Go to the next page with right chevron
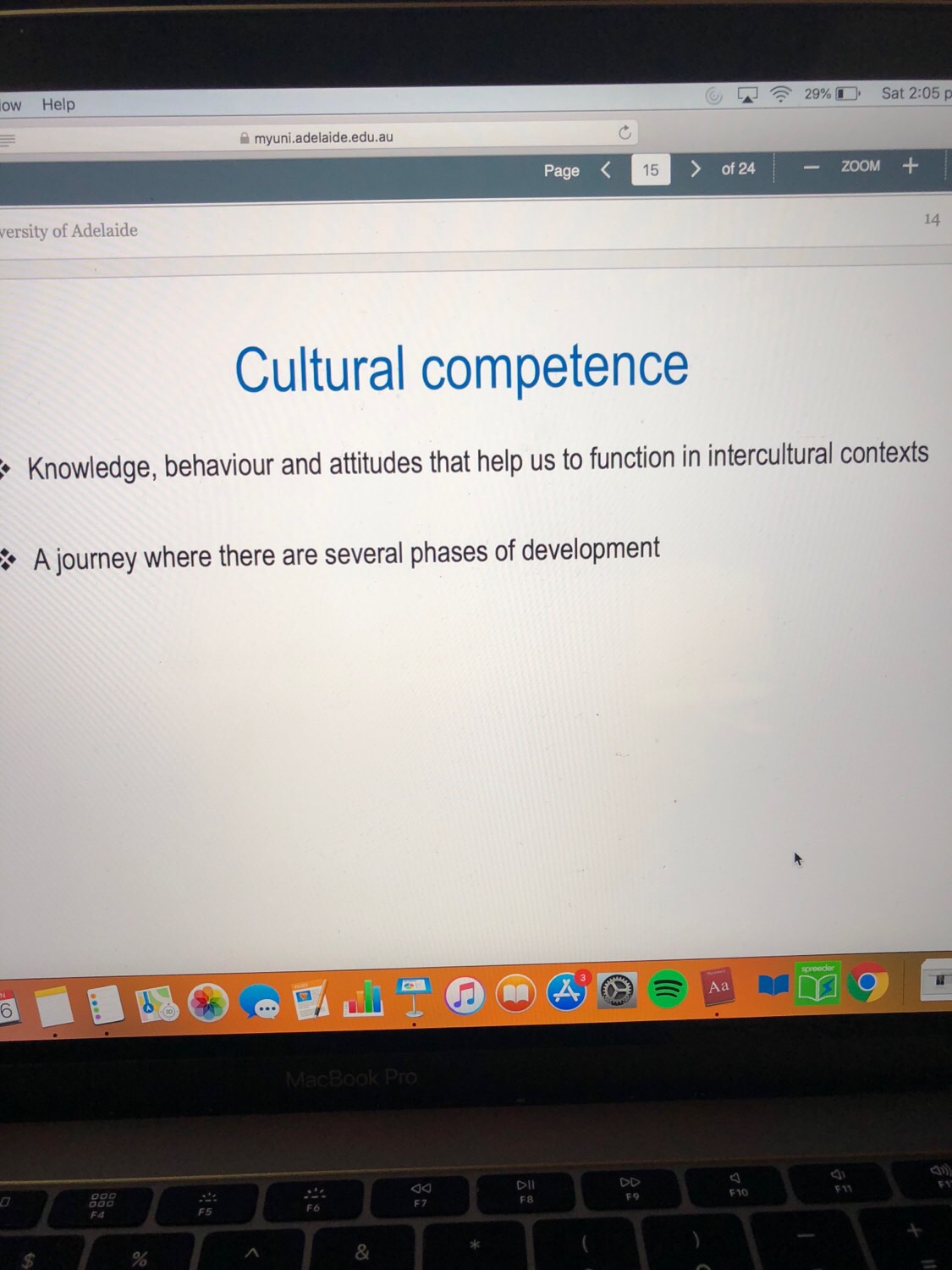Image resolution: width=952 pixels, height=1270 pixels. point(696,169)
